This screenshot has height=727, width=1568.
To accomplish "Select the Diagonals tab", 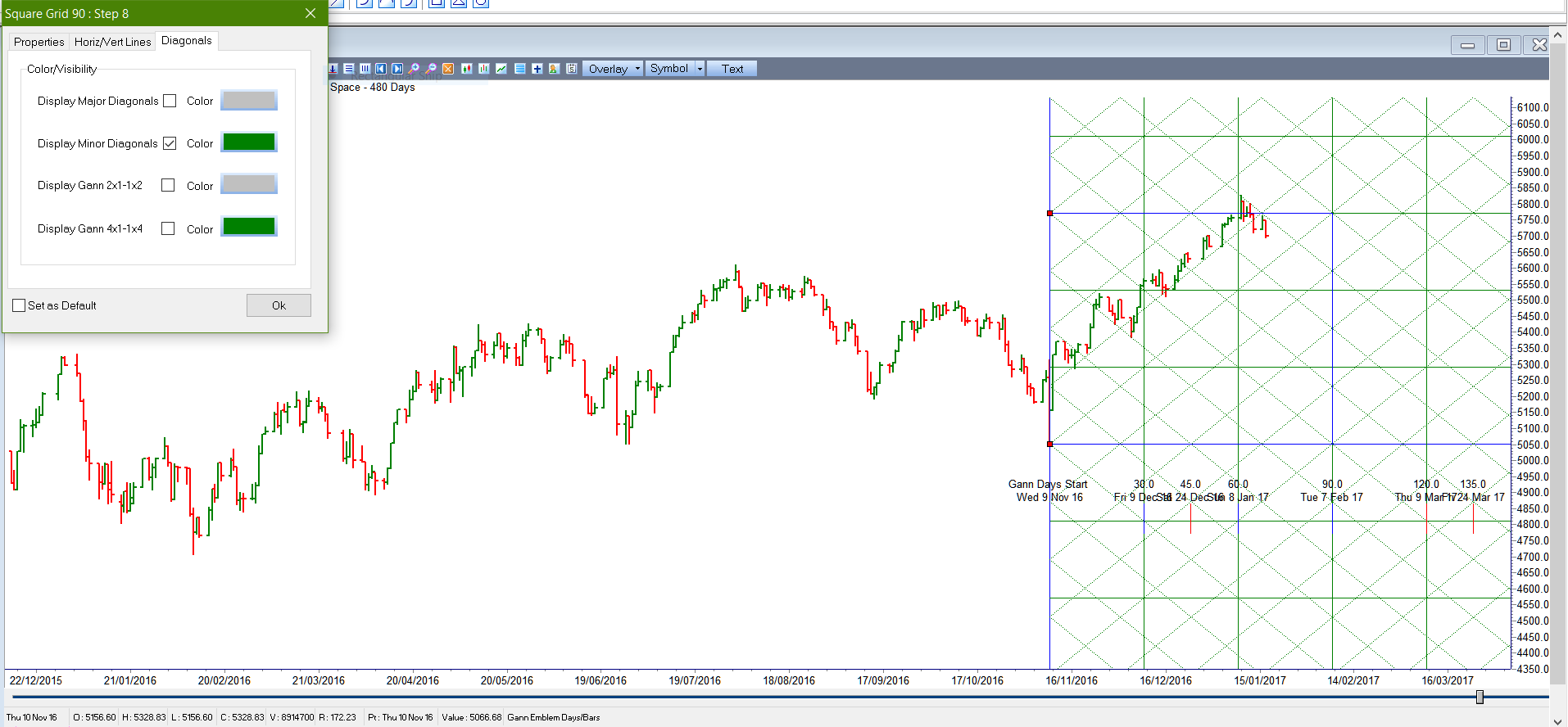I will [187, 40].
